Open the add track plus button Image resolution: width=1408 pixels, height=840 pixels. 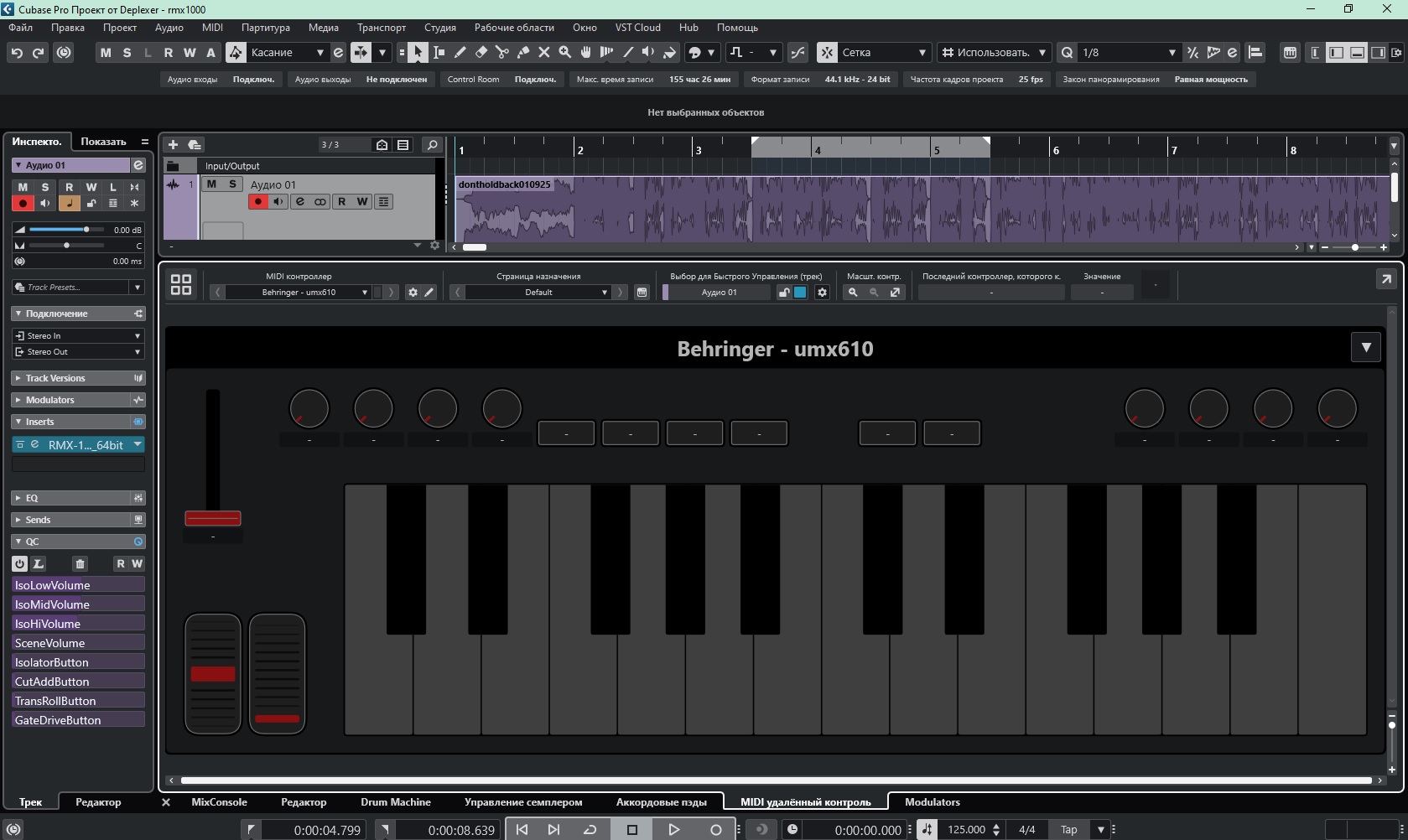(173, 144)
